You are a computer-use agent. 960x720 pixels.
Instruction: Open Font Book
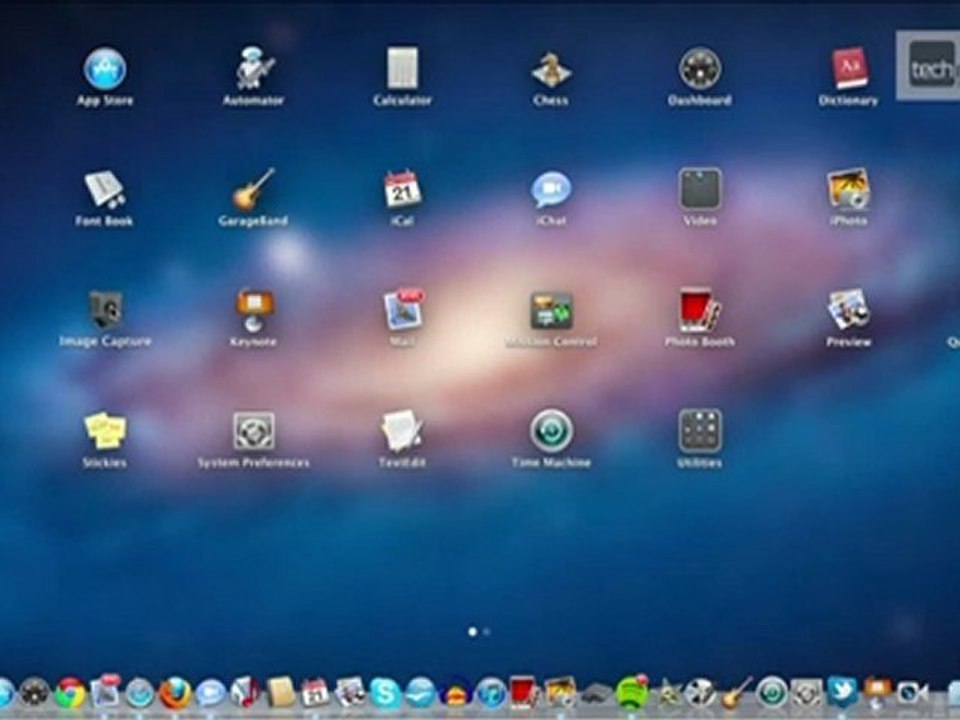coord(105,190)
